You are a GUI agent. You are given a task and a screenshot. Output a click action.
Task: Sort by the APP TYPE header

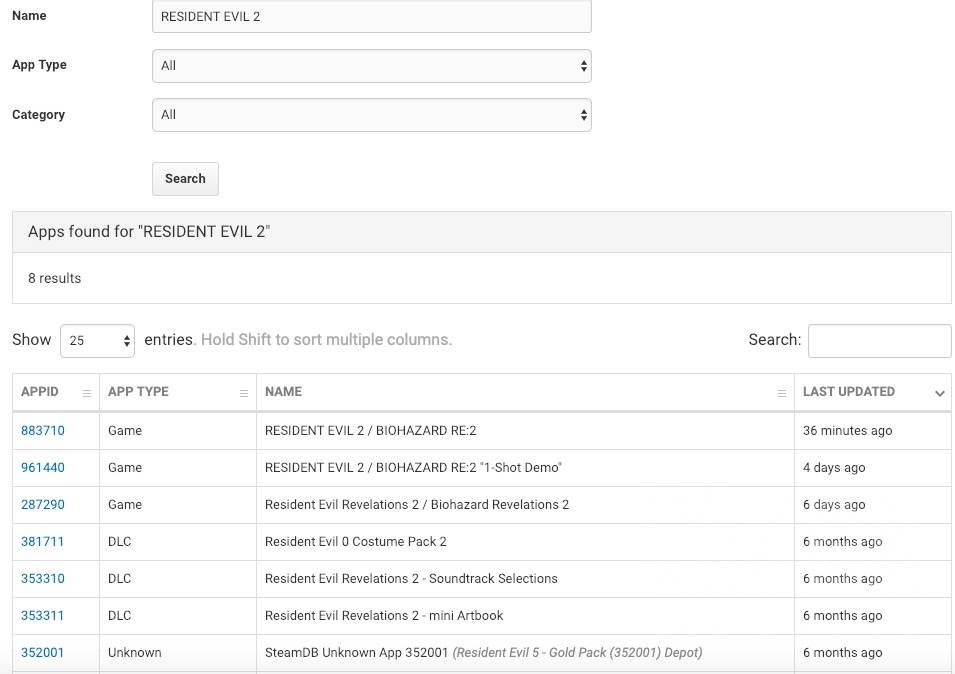pos(138,392)
